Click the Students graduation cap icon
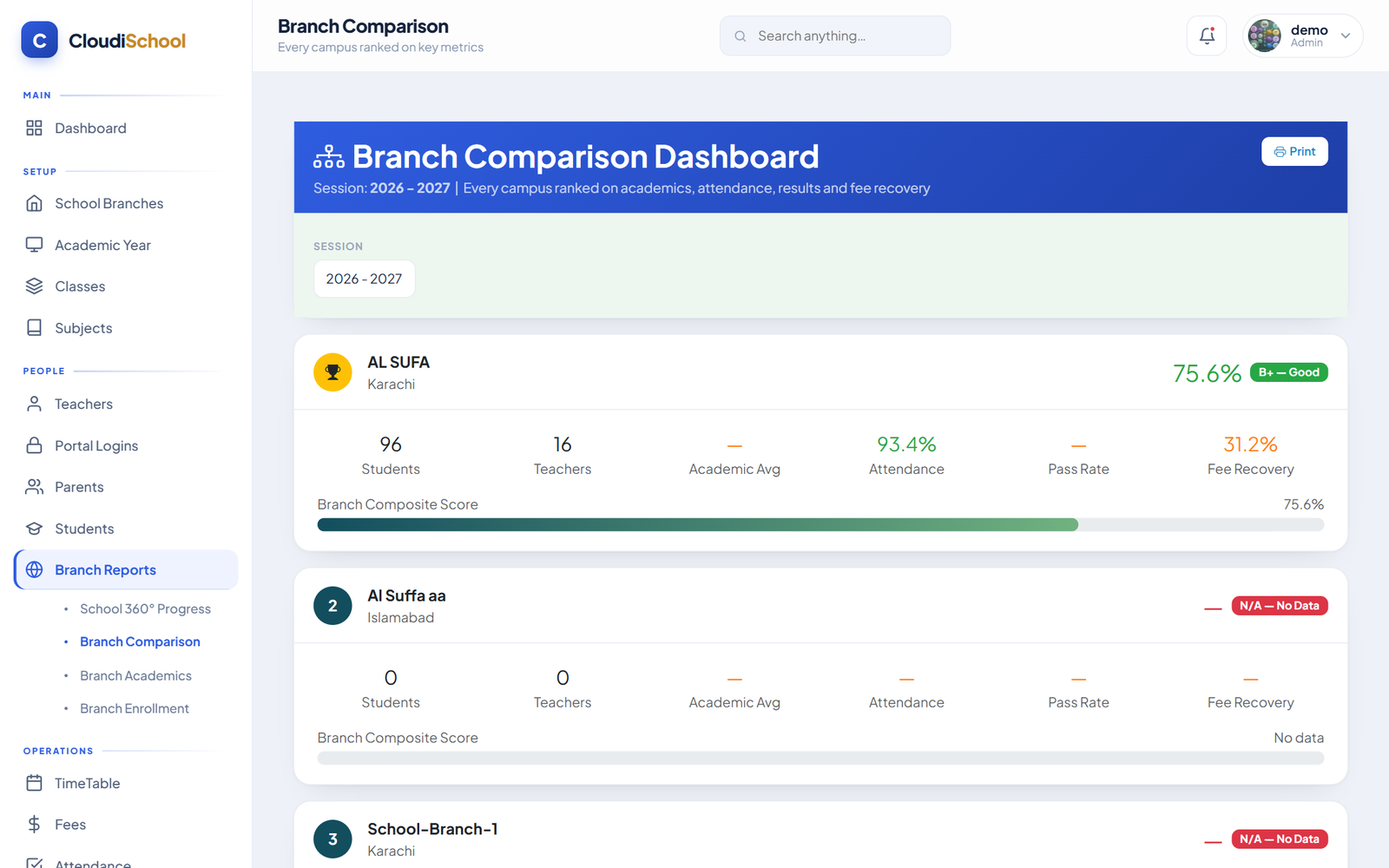 coord(34,529)
